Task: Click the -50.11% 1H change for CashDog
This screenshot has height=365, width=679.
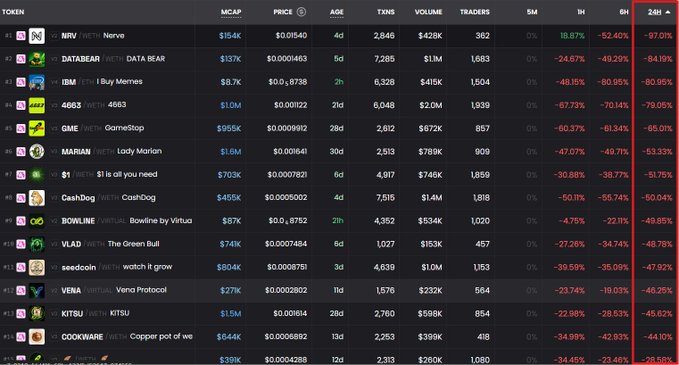Action: [x=569, y=198]
